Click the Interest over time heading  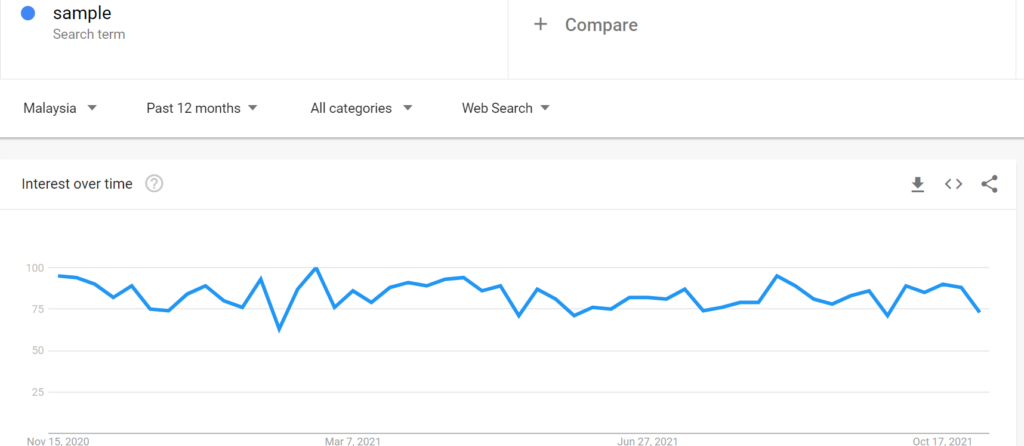(77, 184)
